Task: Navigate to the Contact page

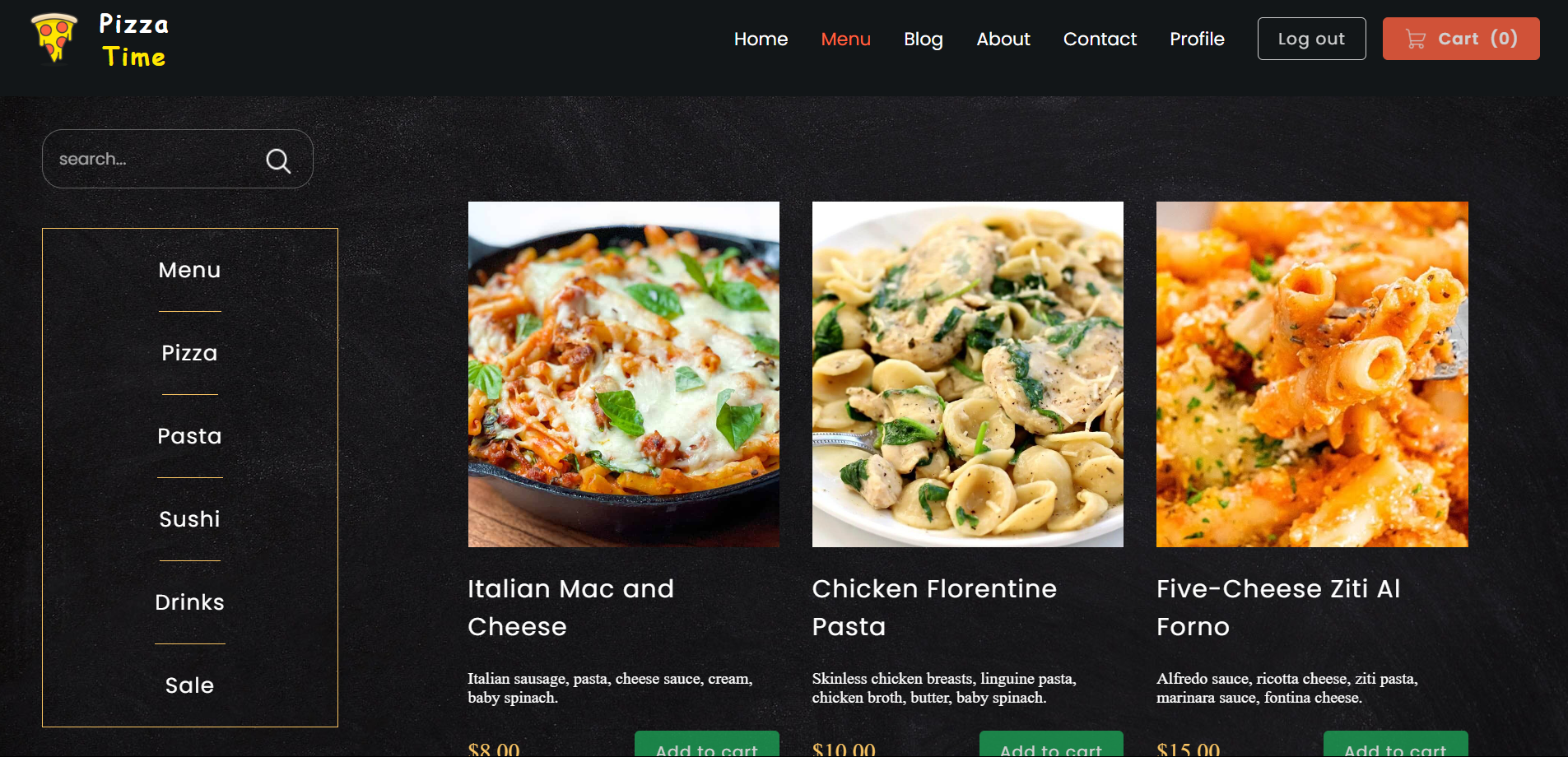Action: tap(1100, 39)
